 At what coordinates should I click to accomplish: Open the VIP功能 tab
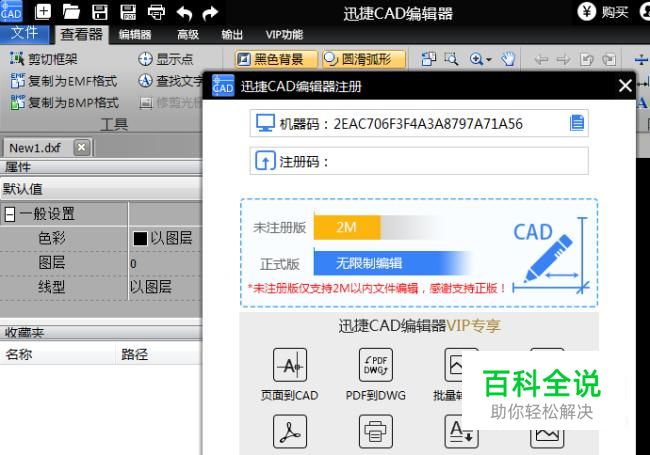(x=284, y=34)
